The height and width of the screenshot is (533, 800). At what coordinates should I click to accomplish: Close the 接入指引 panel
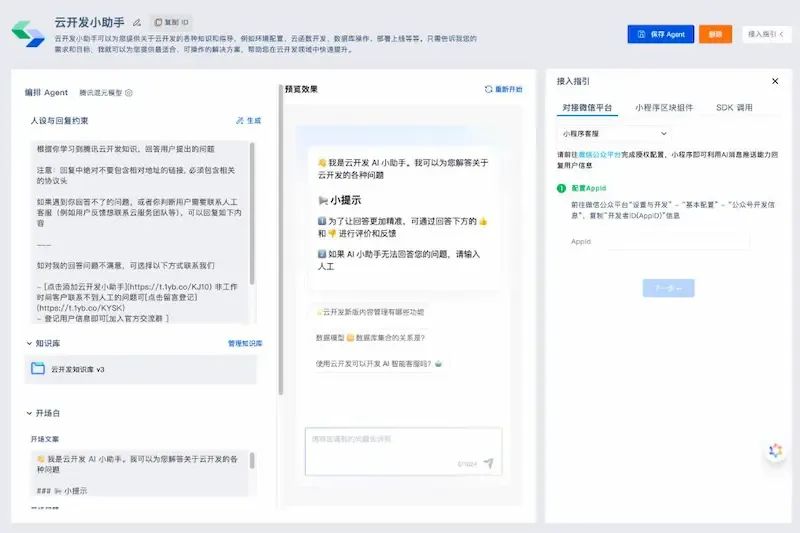click(775, 81)
